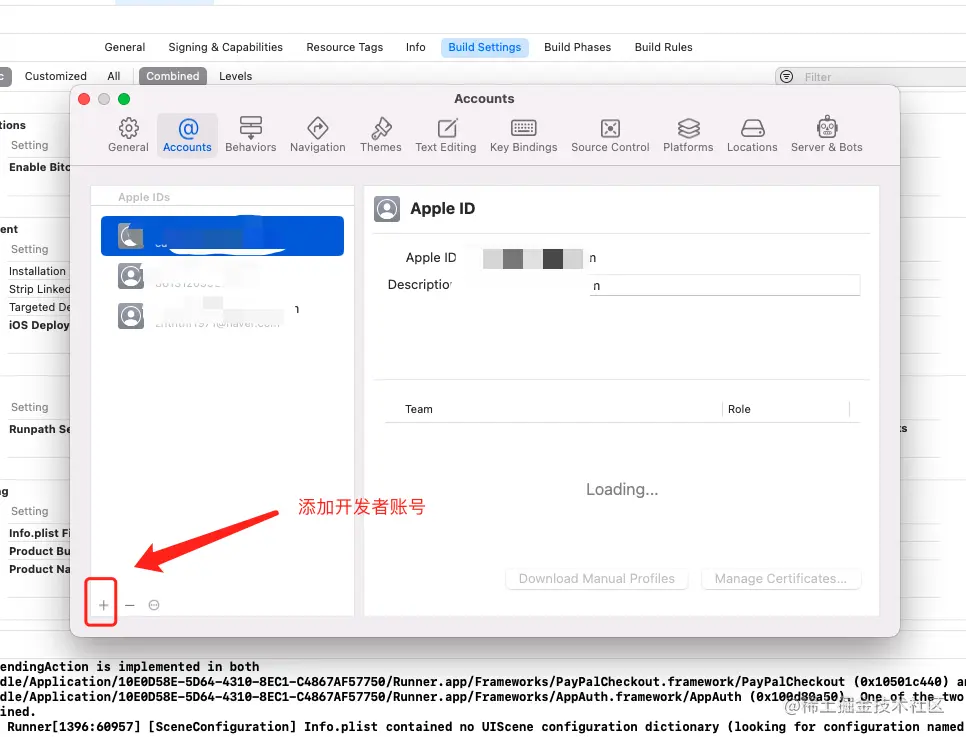Click the build settings Filter search field
This screenshot has width=966, height=737.
pyautogui.click(x=870, y=77)
